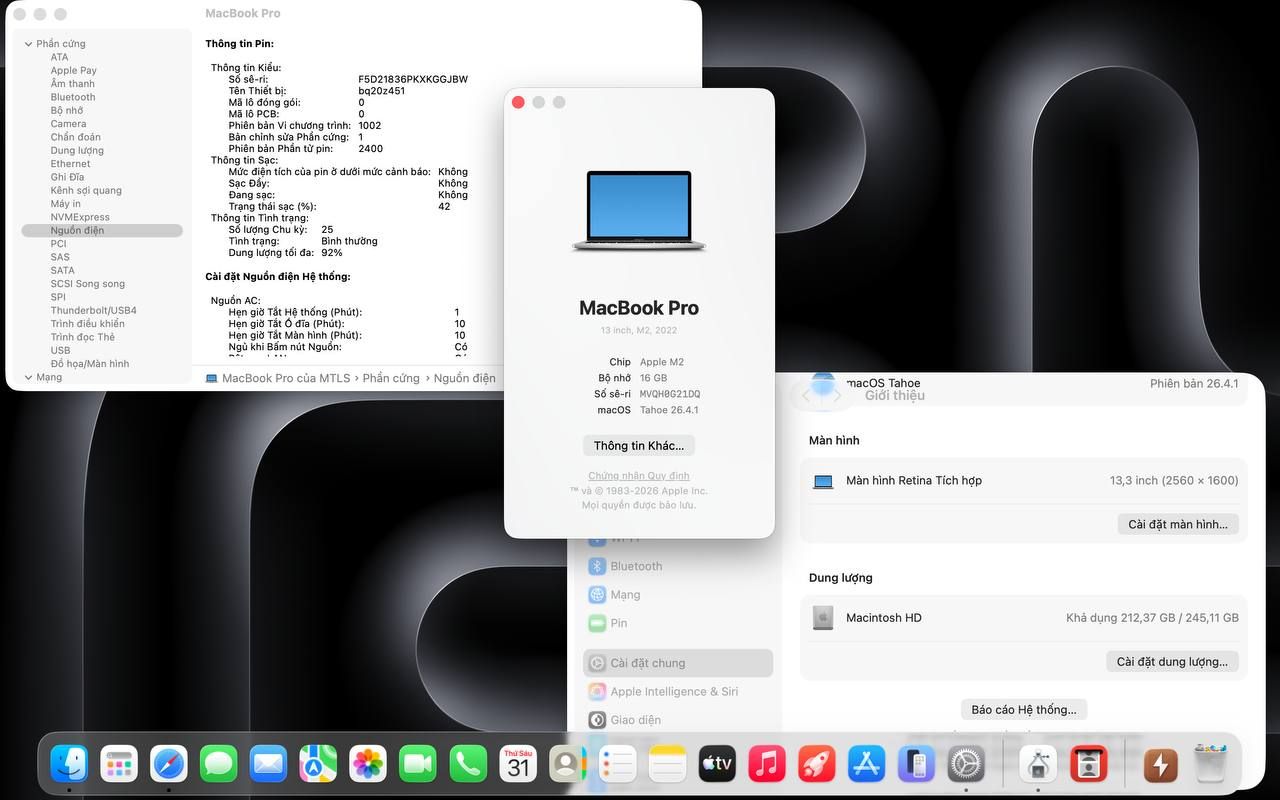Select Nguồn điện in the hardware list

(102, 231)
